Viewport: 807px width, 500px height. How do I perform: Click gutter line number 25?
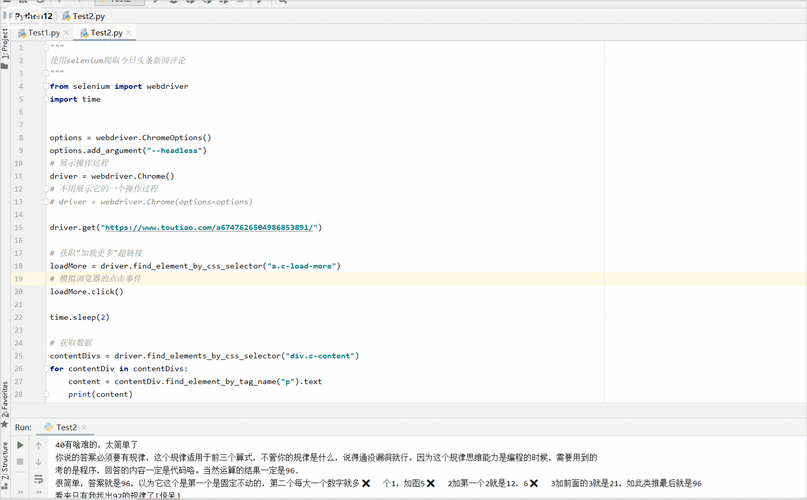point(19,356)
